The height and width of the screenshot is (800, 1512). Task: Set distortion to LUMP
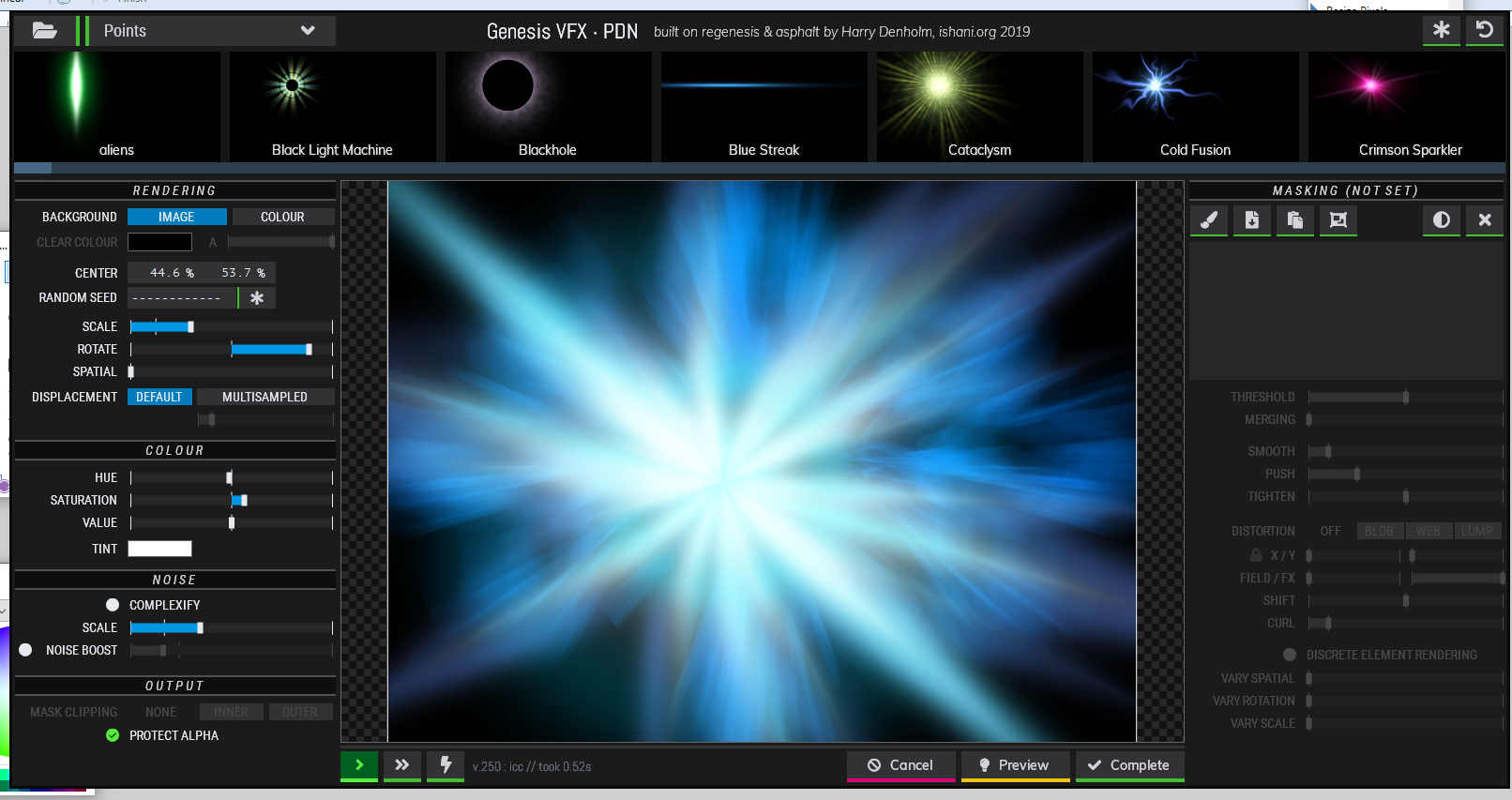click(x=1477, y=531)
